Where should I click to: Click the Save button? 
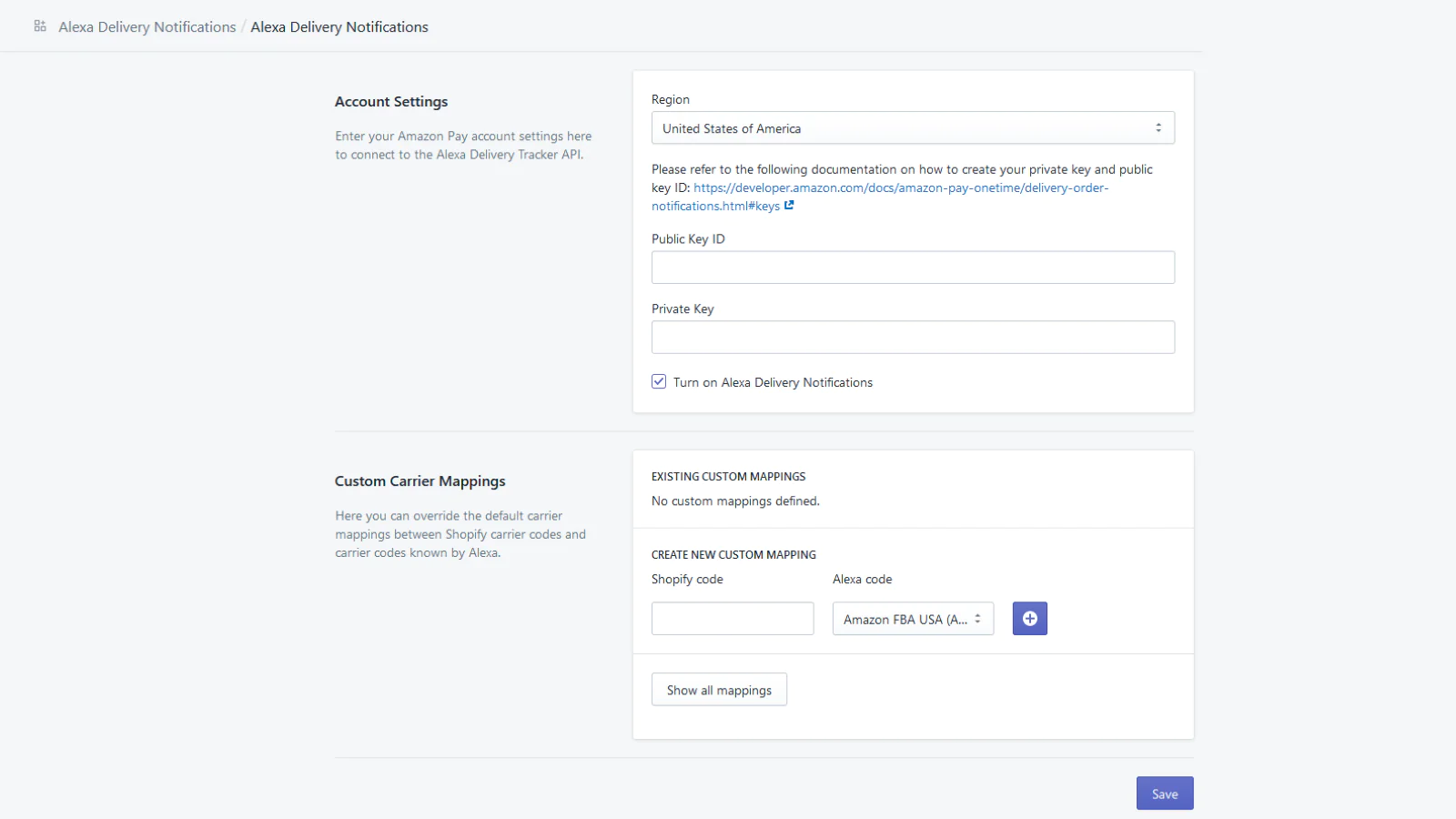click(x=1165, y=794)
